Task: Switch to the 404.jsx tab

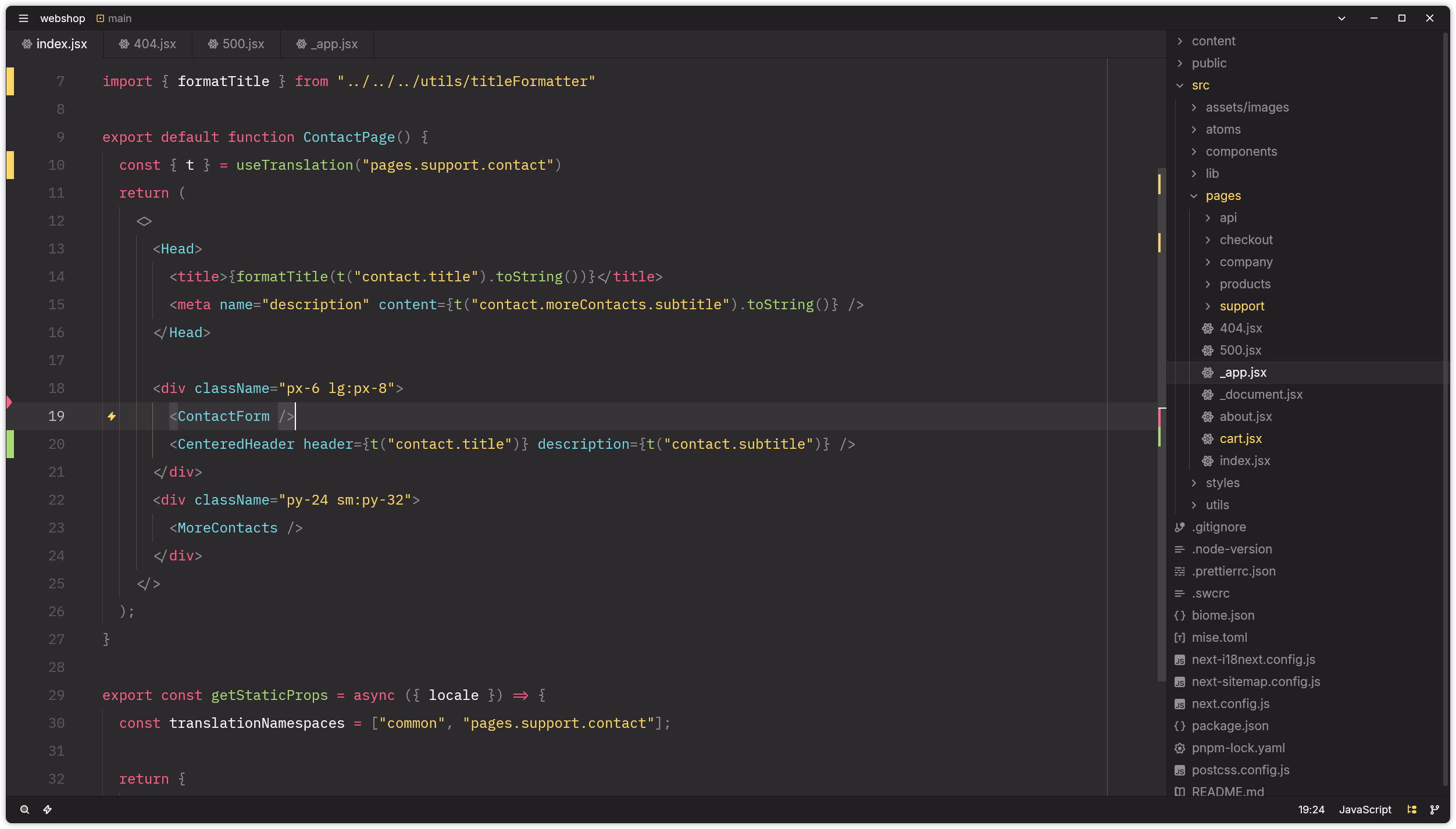Action: pyautogui.click(x=148, y=44)
